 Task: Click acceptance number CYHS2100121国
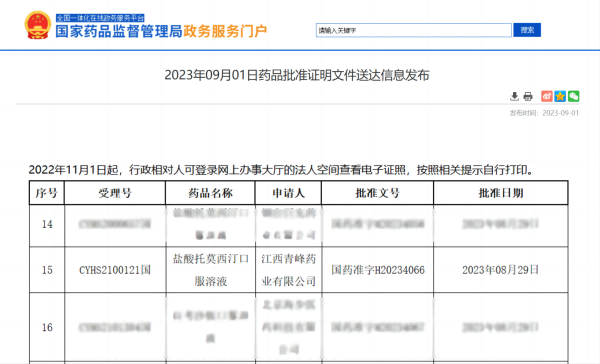[115, 270]
